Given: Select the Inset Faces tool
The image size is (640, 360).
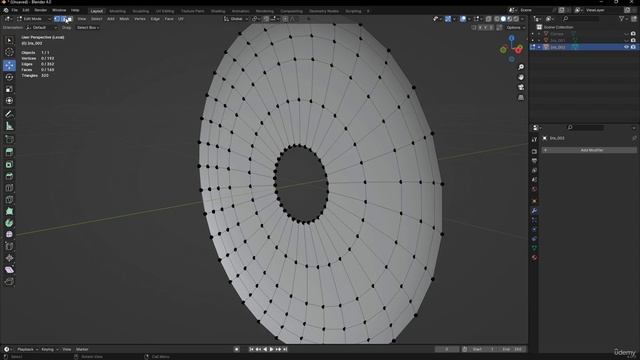Looking at the screenshot, I should coord(9,164).
